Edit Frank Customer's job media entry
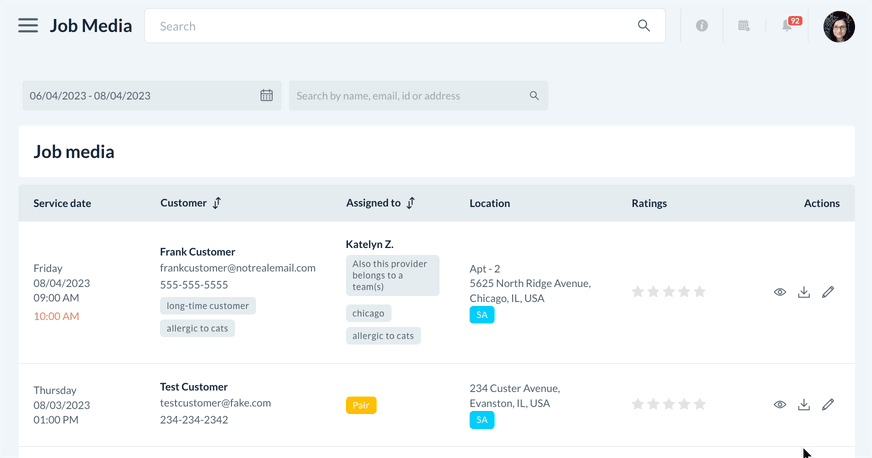 tap(828, 292)
